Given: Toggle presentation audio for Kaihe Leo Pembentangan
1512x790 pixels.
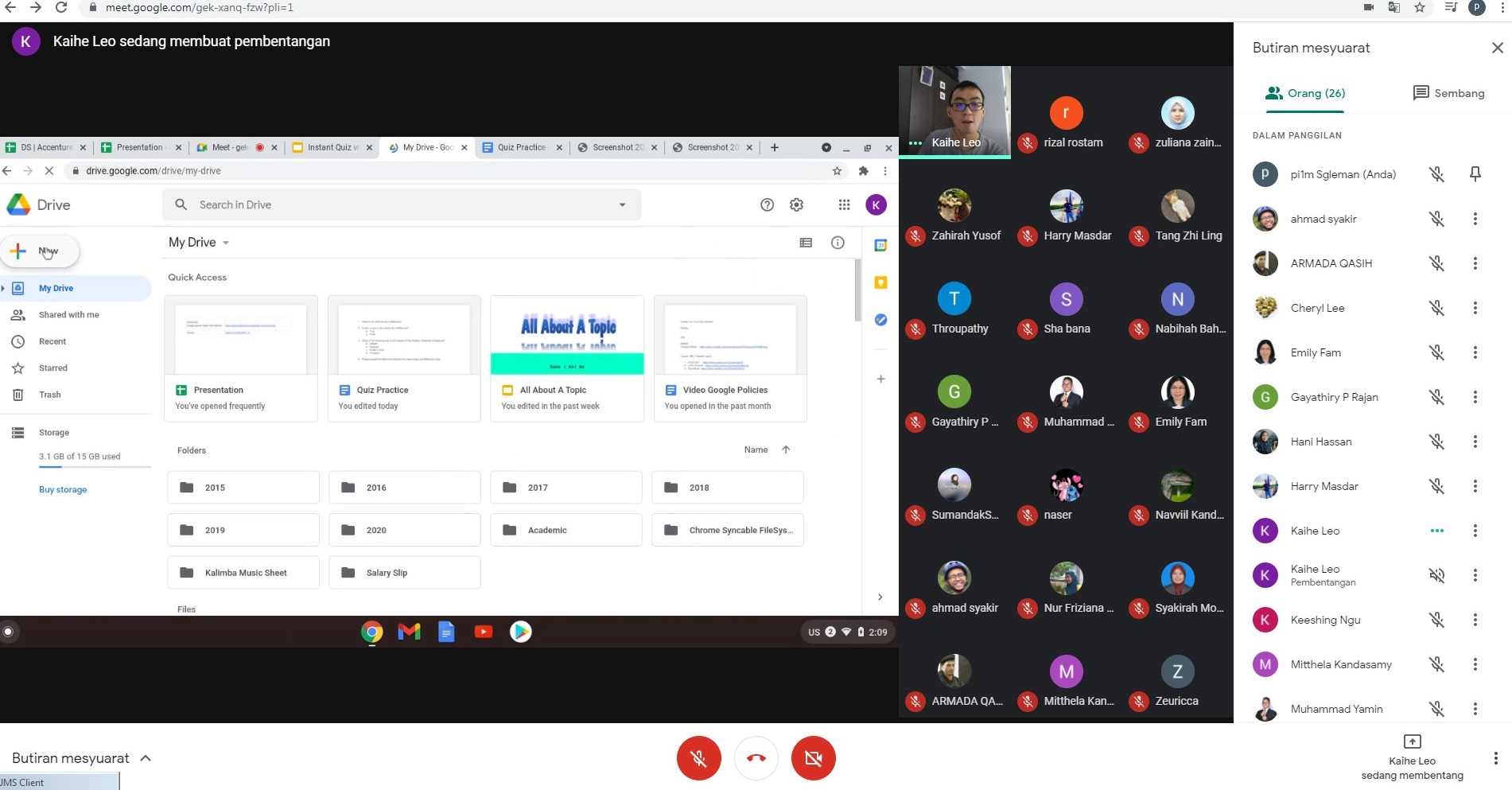Looking at the screenshot, I should [1436, 575].
